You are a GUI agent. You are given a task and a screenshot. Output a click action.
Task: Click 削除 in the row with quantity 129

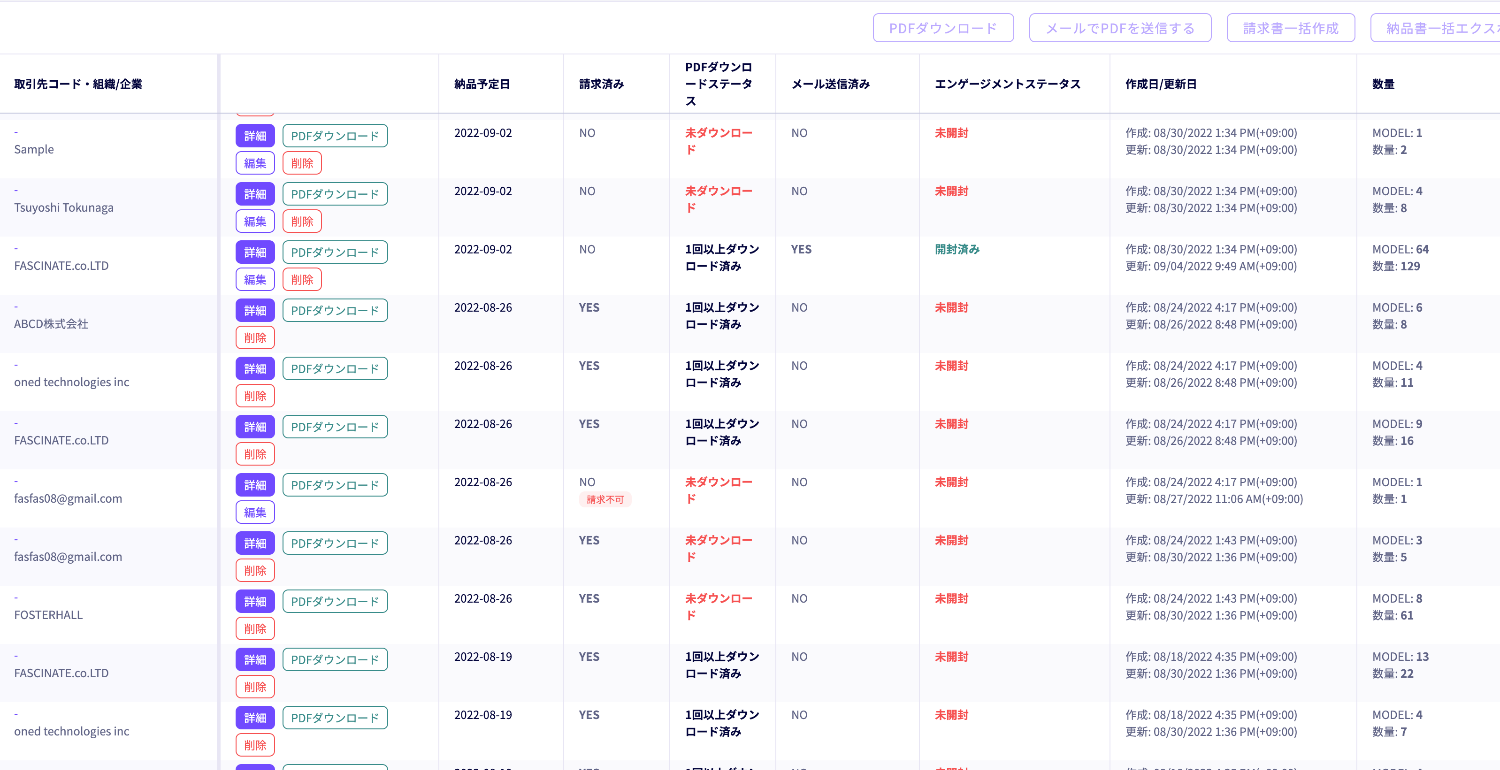tap(302, 279)
